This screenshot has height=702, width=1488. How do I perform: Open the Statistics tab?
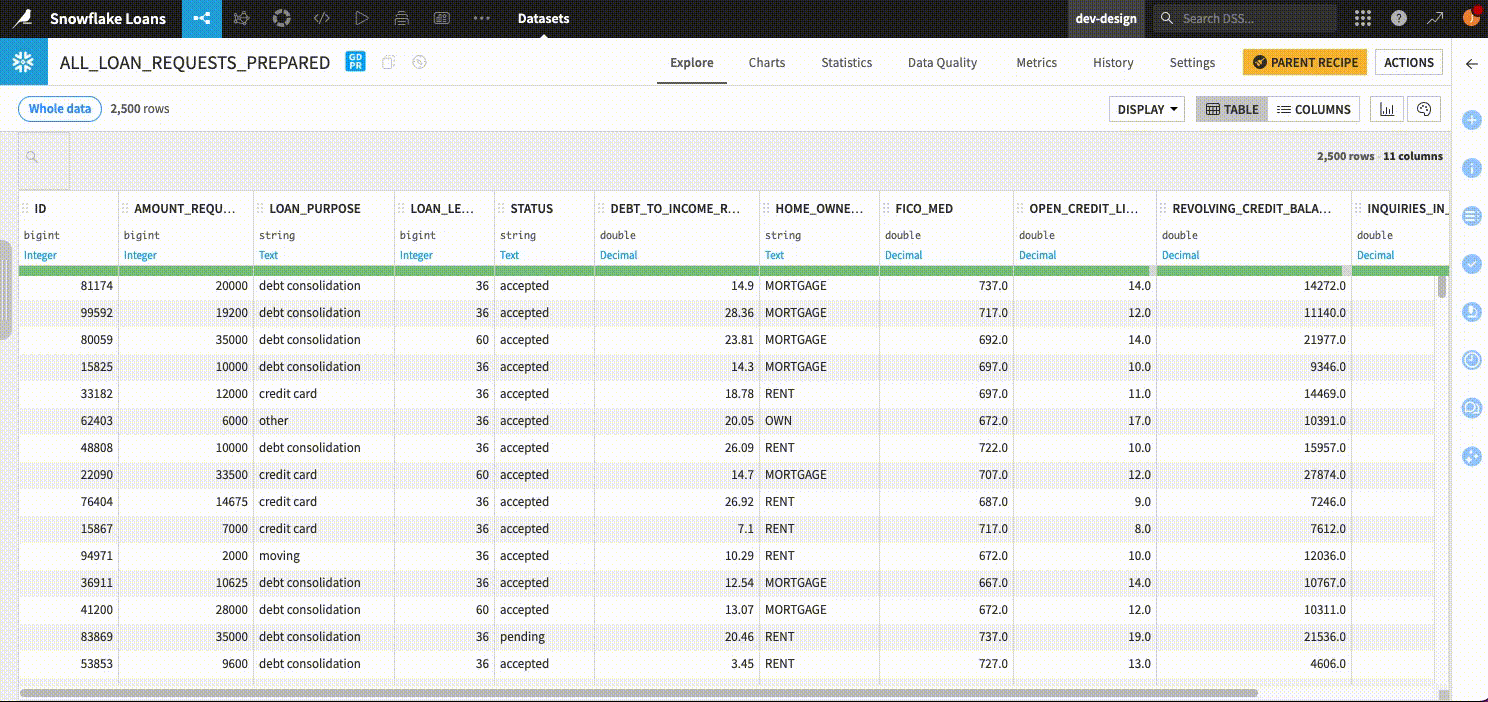tap(847, 62)
